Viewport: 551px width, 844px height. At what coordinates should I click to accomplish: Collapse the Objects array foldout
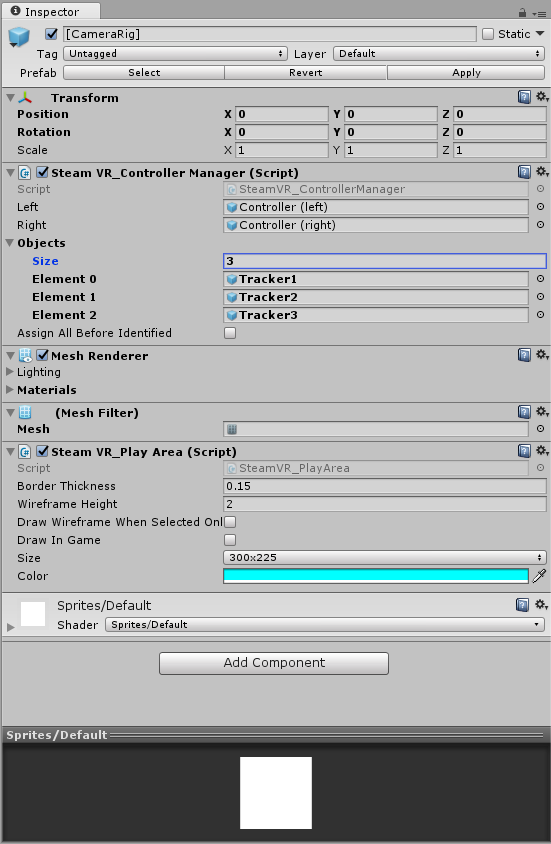[10, 243]
